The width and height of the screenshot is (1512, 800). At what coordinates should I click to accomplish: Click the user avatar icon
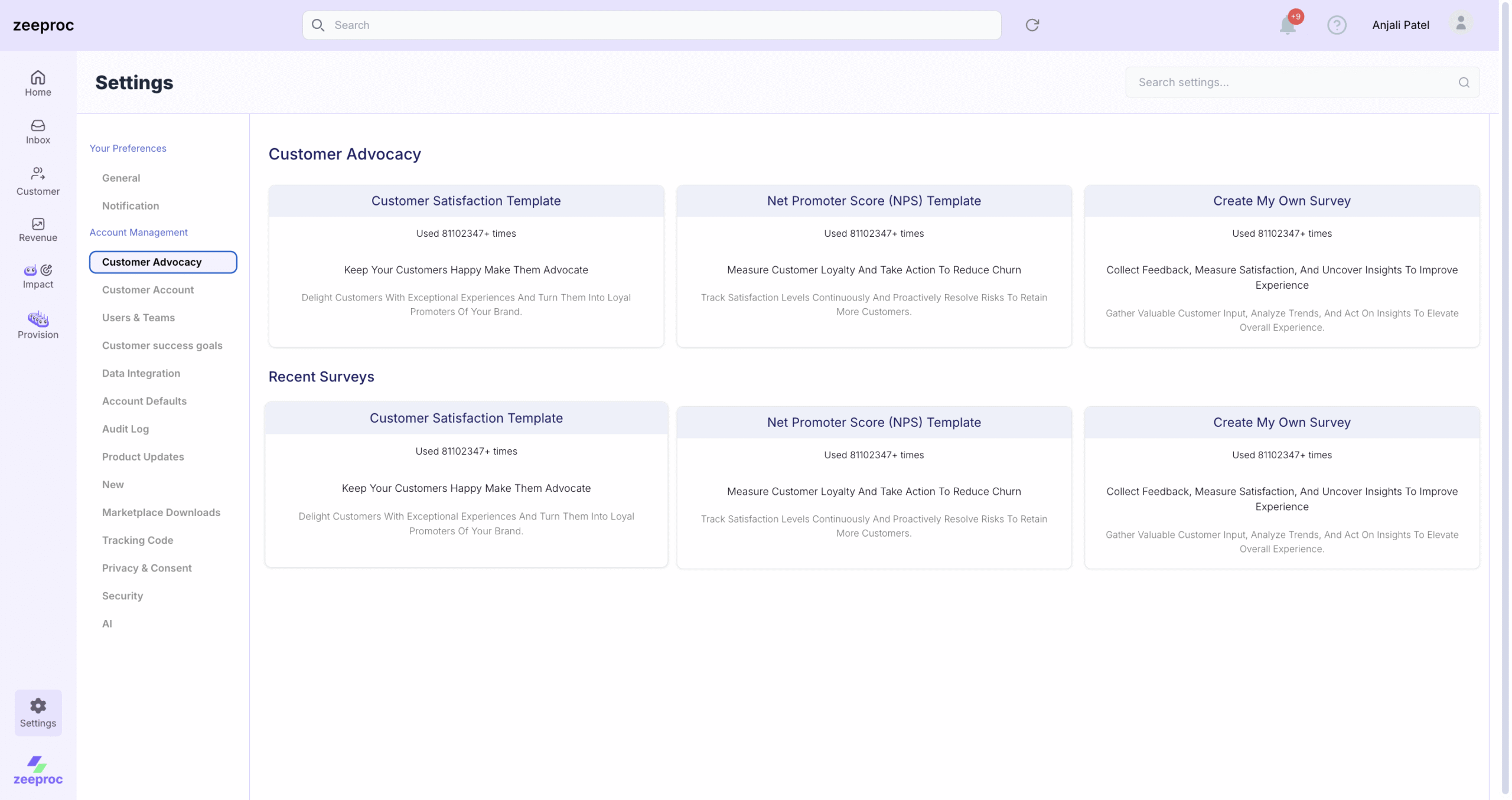1461,24
